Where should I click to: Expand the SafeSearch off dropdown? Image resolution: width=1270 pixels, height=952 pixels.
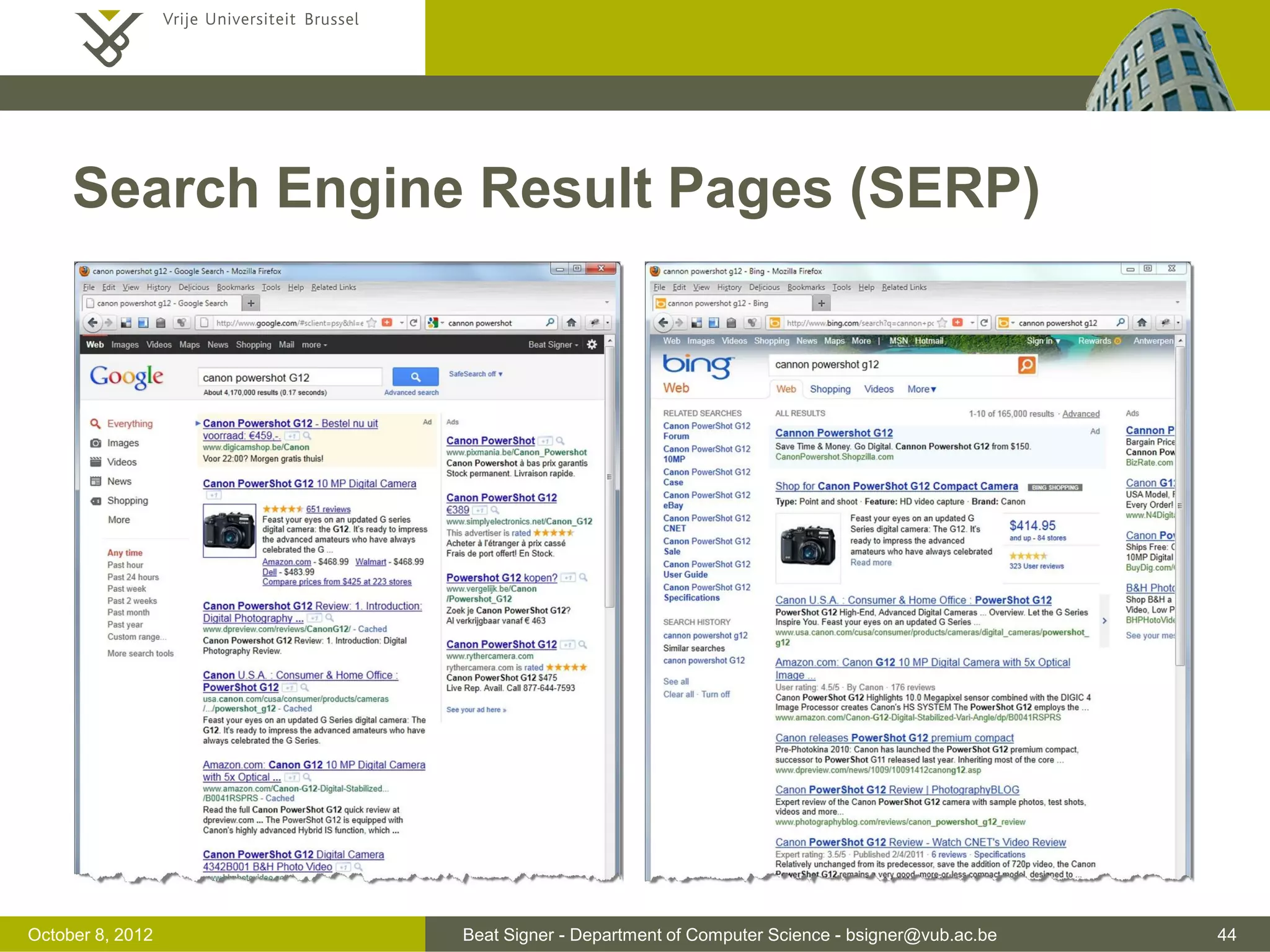pyautogui.click(x=476, y=374)
